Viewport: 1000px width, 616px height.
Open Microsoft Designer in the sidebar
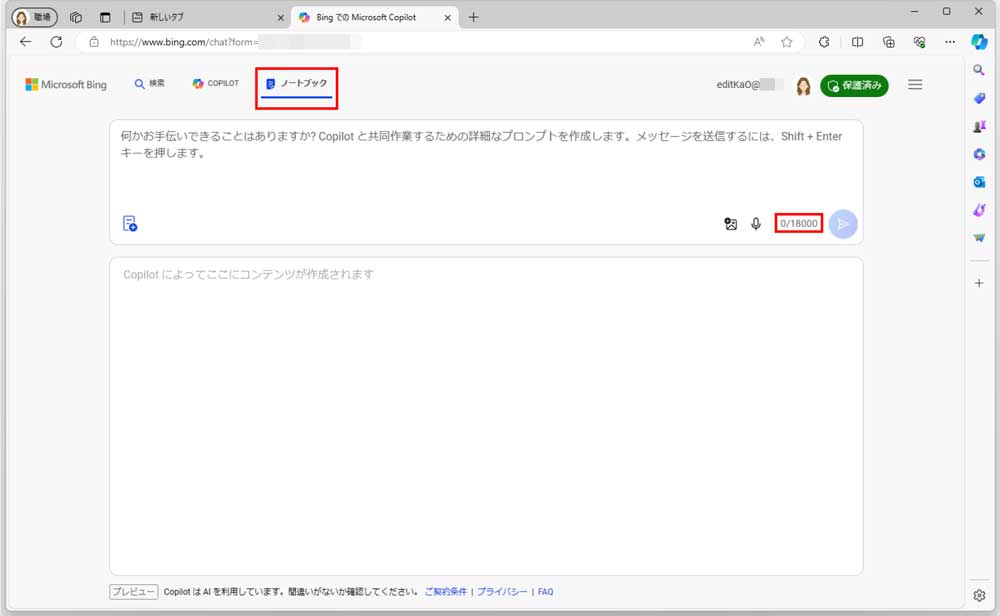point(979,209)
